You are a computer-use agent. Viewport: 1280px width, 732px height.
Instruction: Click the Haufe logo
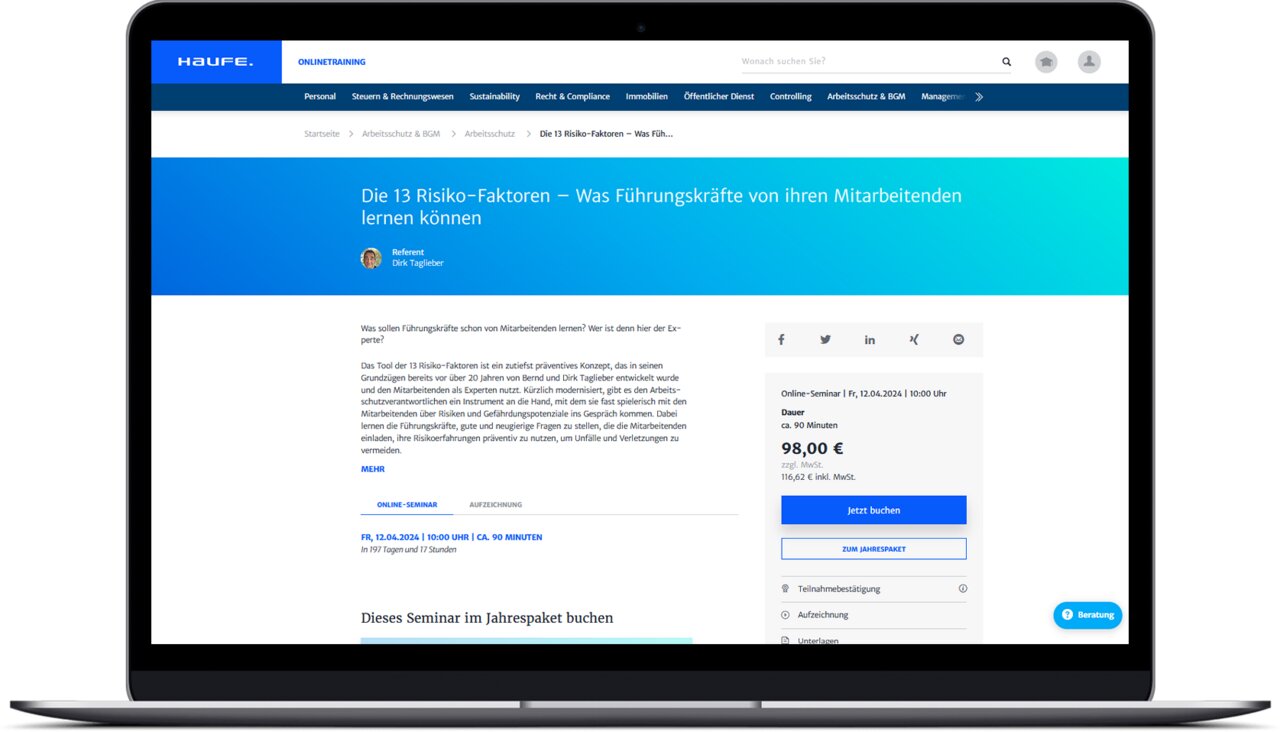[x=216, y=62]
